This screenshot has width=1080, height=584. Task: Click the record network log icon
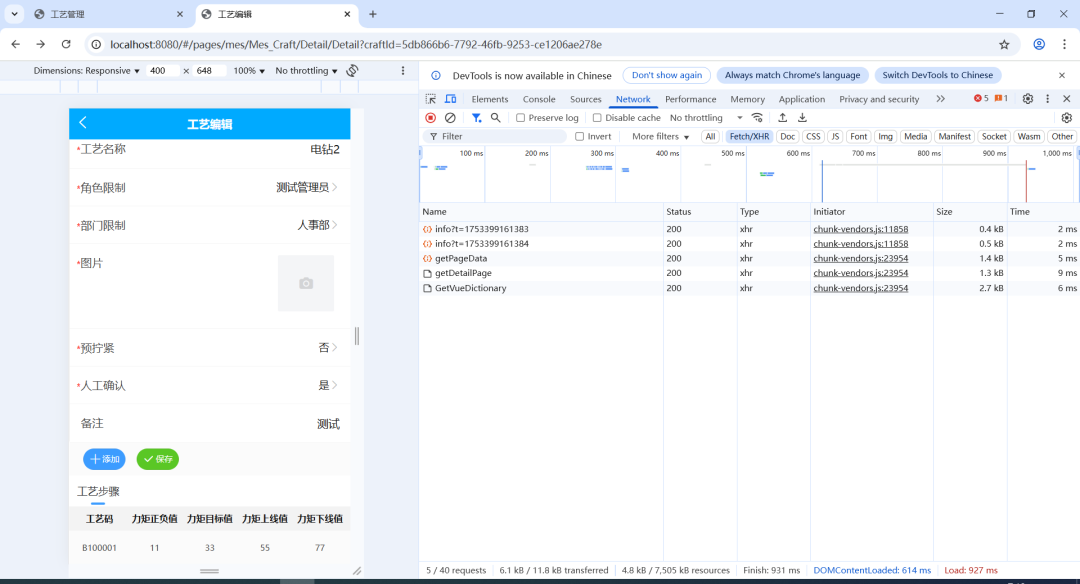pyautogui.click(x=431, y=118)
